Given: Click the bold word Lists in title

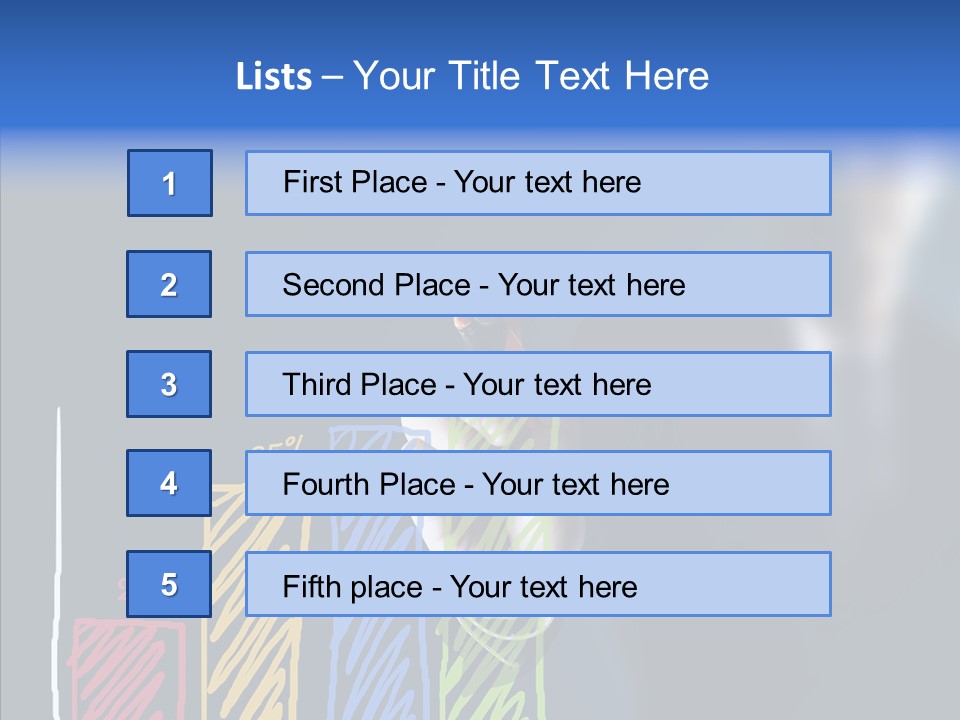Looking at the screenshot, I should coord(273,76).
